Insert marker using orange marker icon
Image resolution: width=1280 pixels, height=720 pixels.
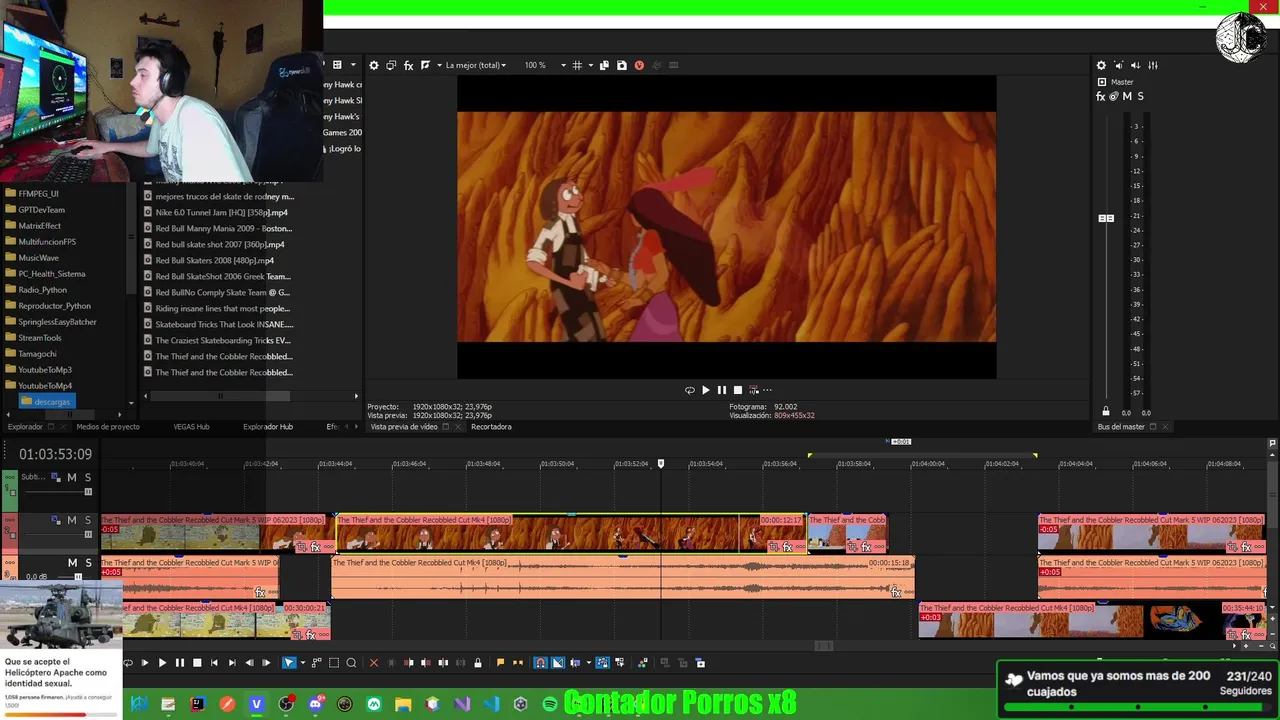tap(500, 663)
